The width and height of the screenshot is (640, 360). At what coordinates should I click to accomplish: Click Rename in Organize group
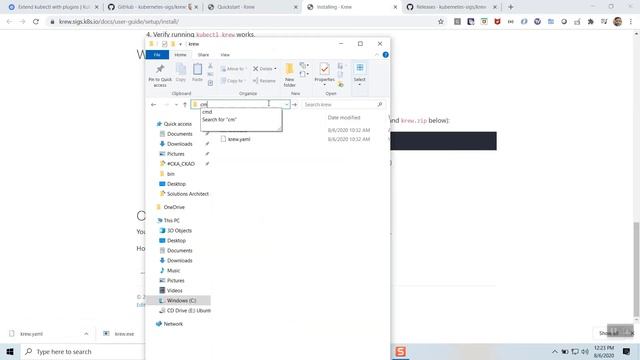264,81
